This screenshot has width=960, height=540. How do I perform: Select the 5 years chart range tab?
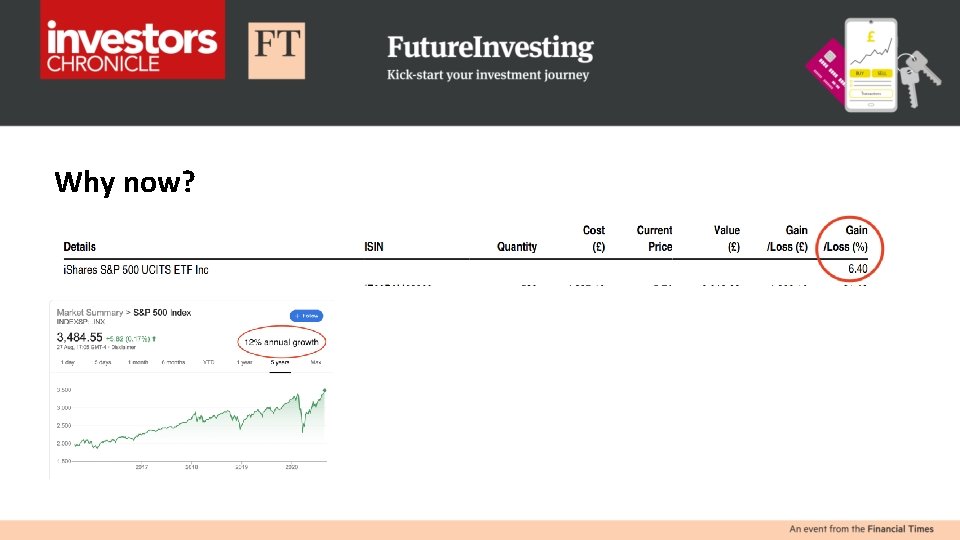pos(279,362)
